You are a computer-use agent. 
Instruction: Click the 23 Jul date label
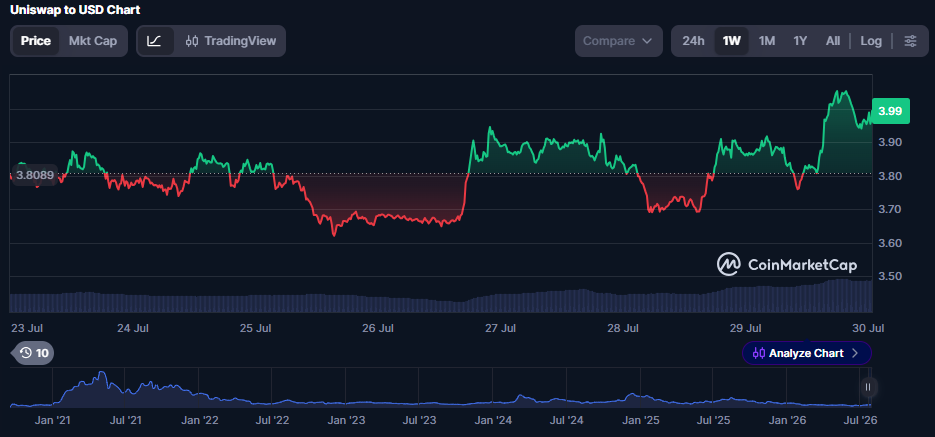[27, 328]
